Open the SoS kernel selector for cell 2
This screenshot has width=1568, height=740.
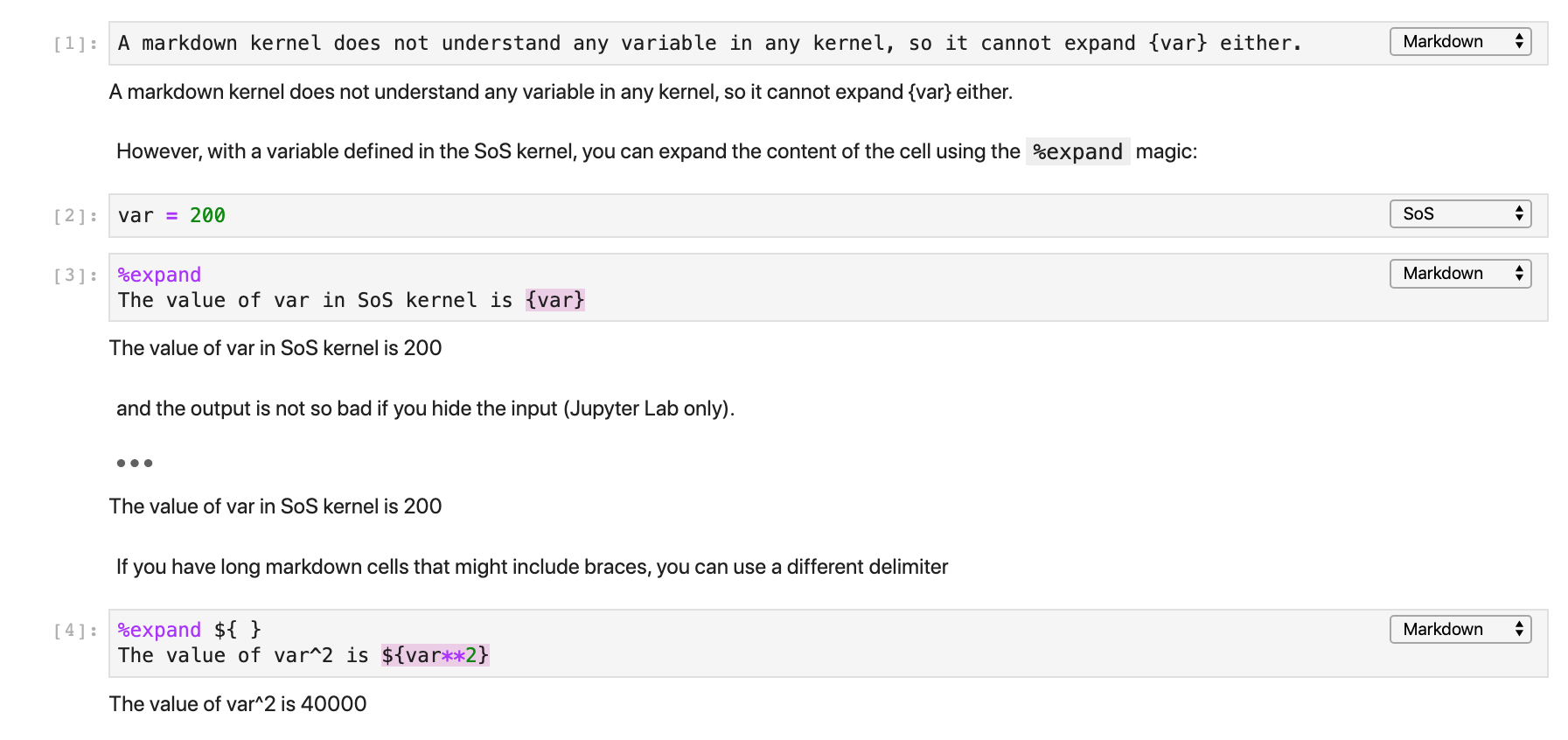click(1460, 214)
